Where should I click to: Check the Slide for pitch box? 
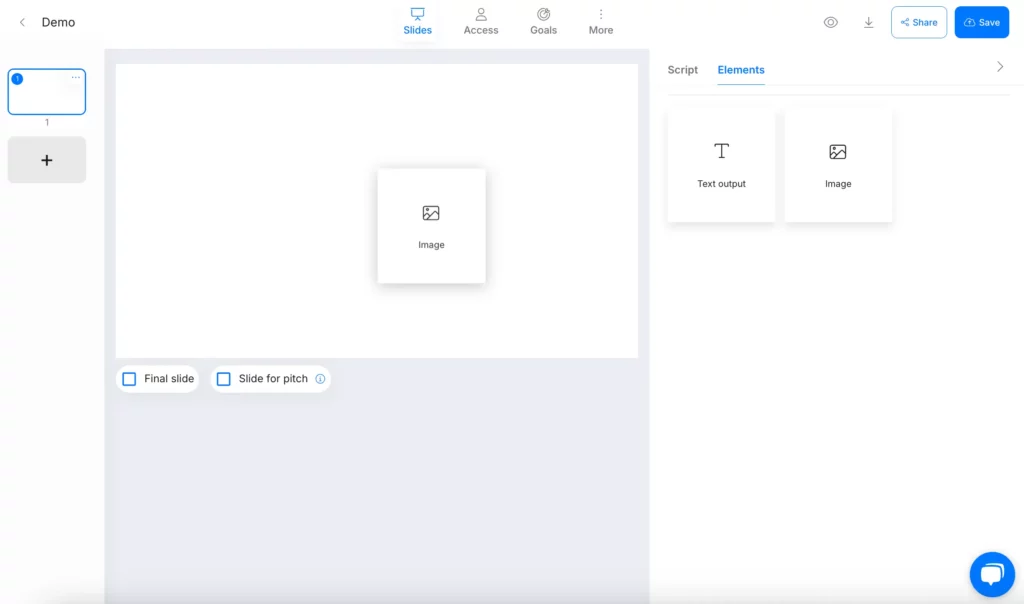coord(224,379)
